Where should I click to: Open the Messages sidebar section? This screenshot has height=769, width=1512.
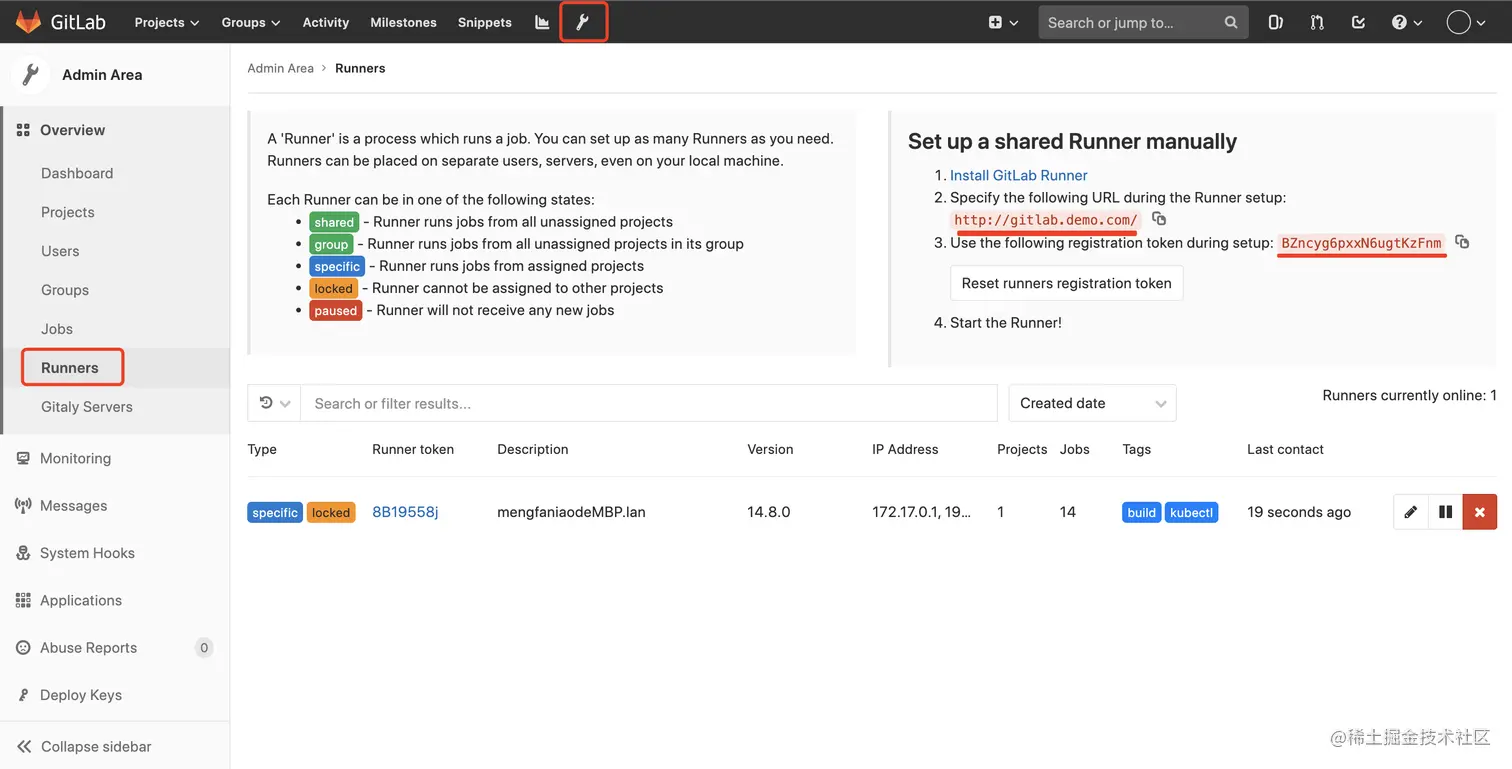[x=73, y=506]
